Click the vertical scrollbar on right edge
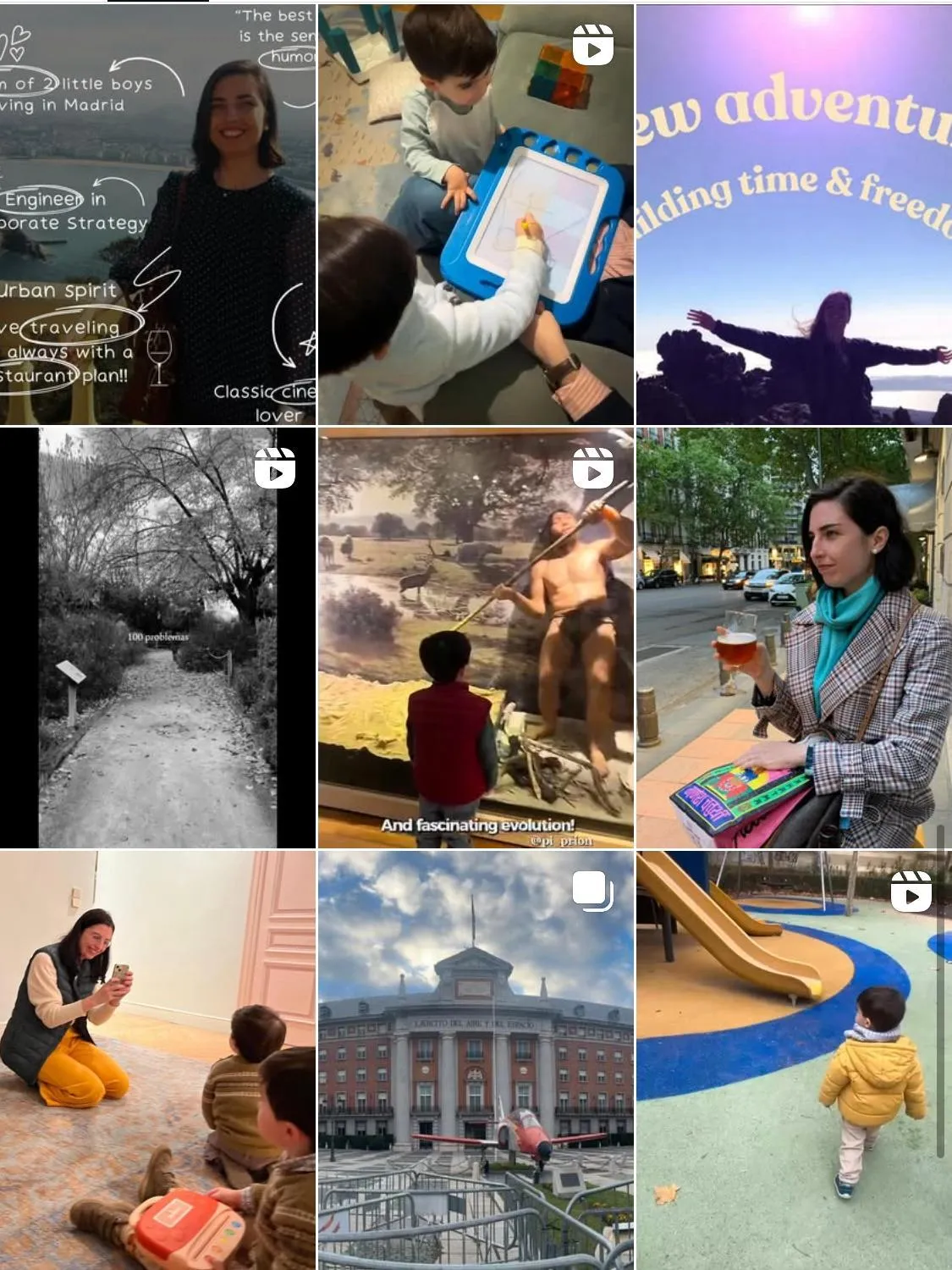The height and width of the screenshot is (1270, 952). [x=940, y=991]
